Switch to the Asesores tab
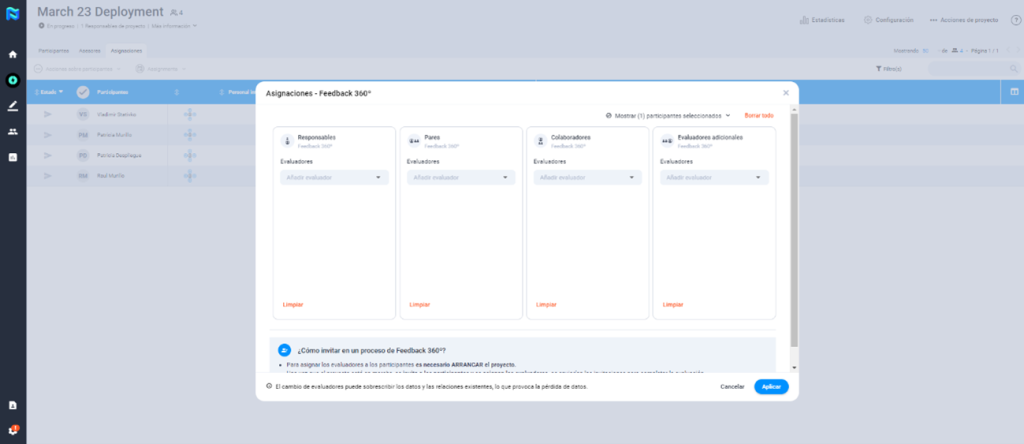Image resolution: width=1024 pixels, height=444 pixels. [x=88, y=50]
